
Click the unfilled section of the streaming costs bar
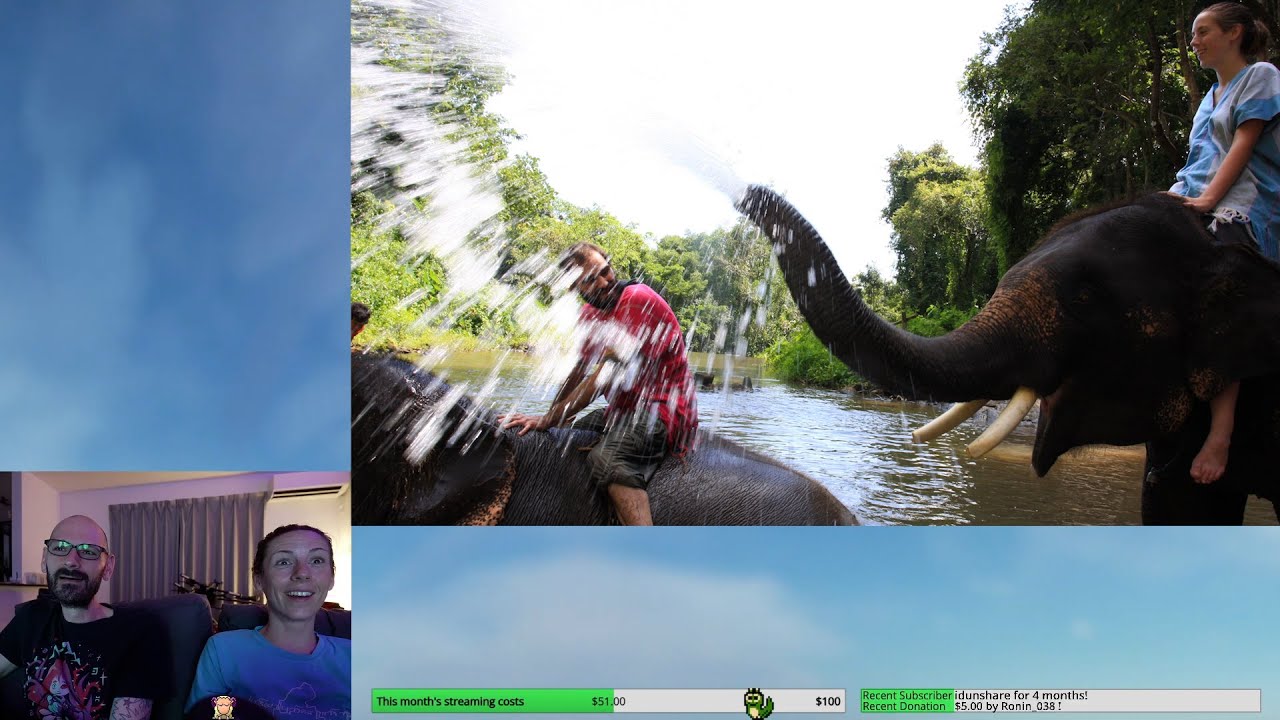690,701
